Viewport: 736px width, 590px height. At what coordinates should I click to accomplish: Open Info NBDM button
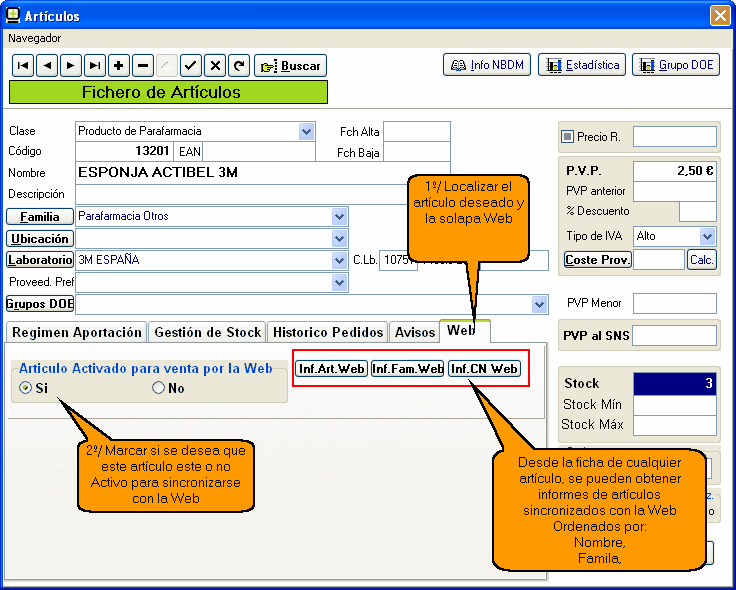click(486, 65)
